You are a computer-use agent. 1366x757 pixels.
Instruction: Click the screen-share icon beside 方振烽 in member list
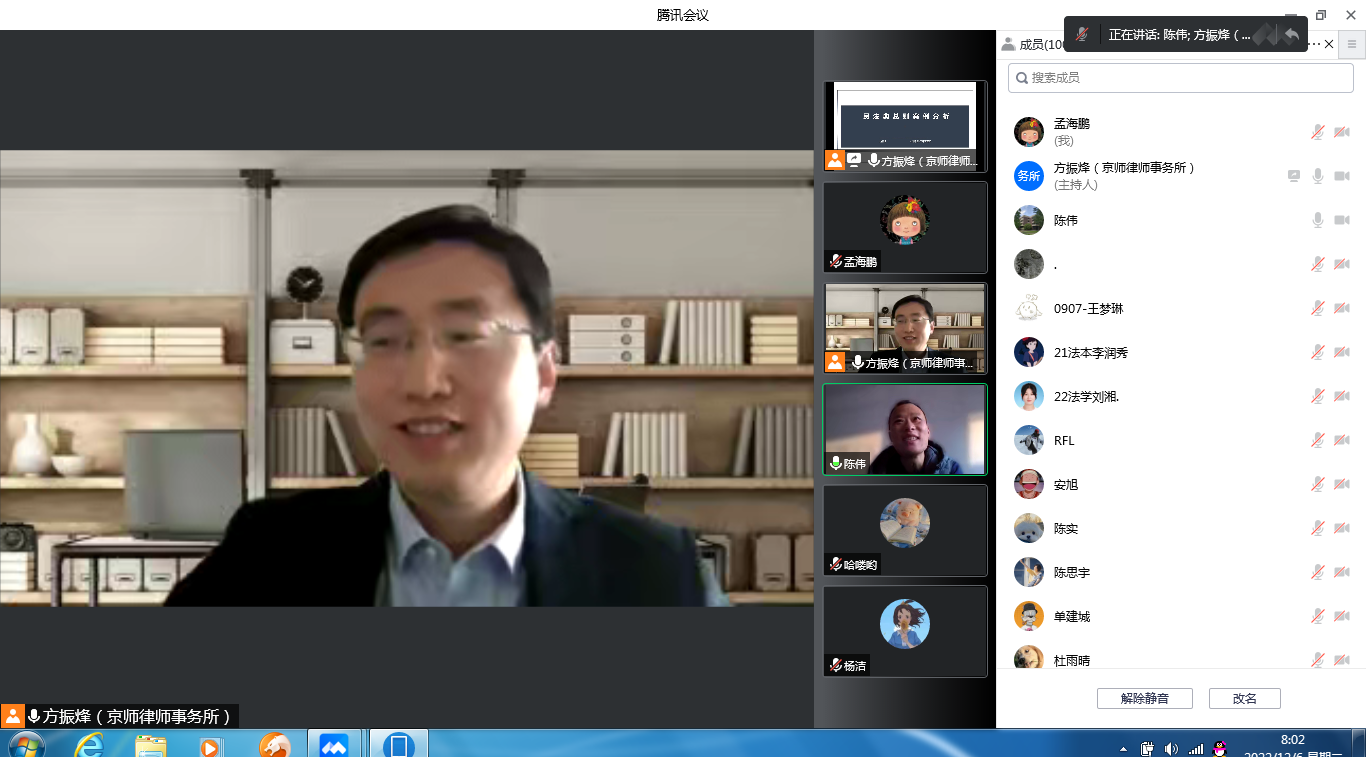tap(1294, 176)
